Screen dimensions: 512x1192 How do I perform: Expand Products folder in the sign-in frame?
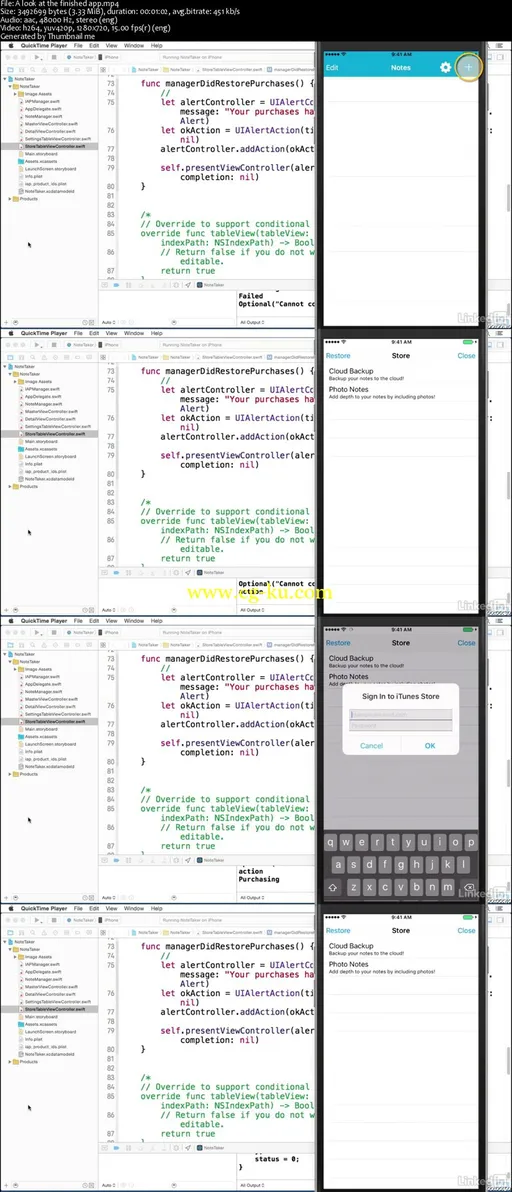click(x=11, y=773)
